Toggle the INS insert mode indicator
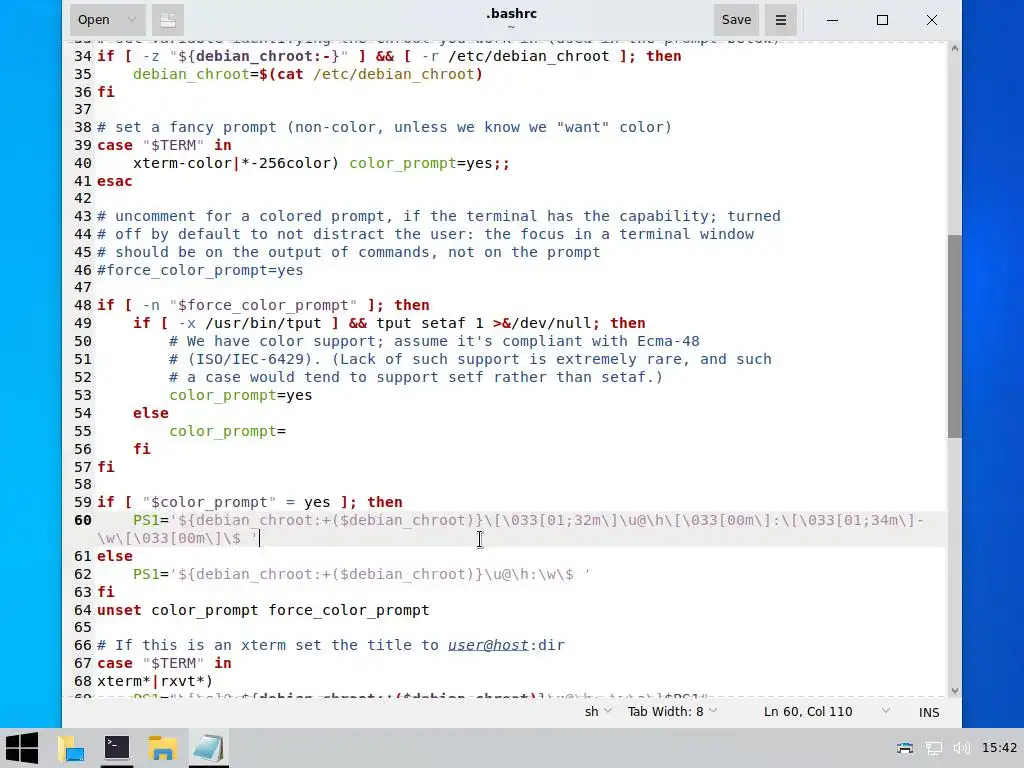1024x768 pixels. 929,712
